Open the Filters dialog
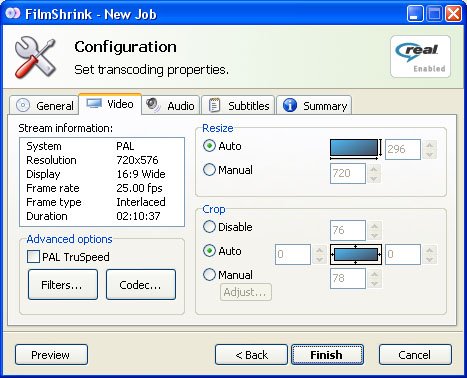This screenshot has height=378, width=467. pyautogui.click(x=63, y=285)
